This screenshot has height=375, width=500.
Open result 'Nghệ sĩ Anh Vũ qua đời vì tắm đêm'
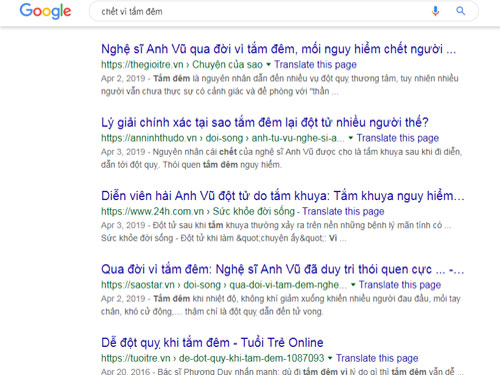[x=278, y=49]
